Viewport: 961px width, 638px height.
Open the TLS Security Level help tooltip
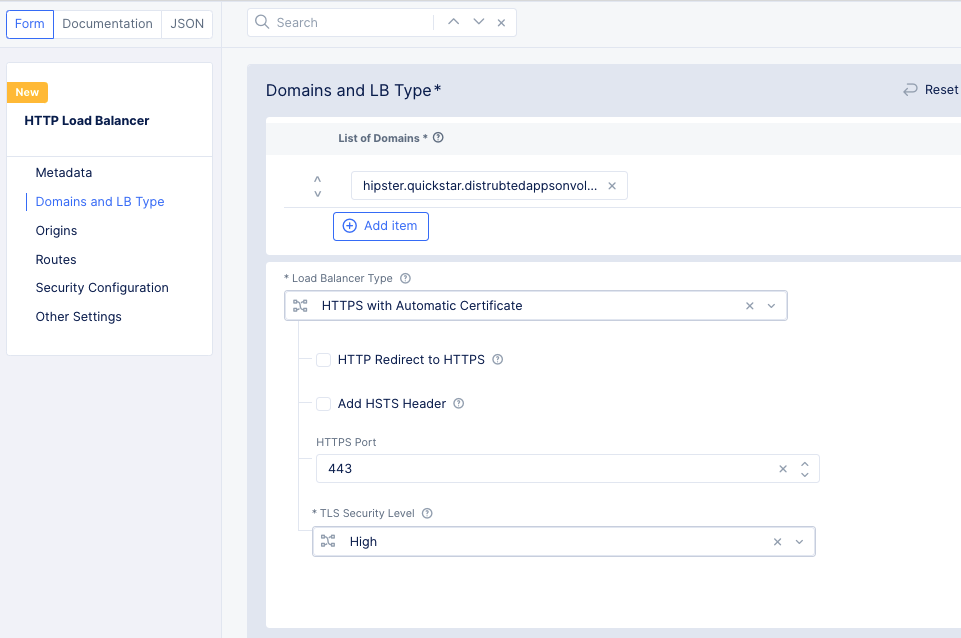click(427, 513)
